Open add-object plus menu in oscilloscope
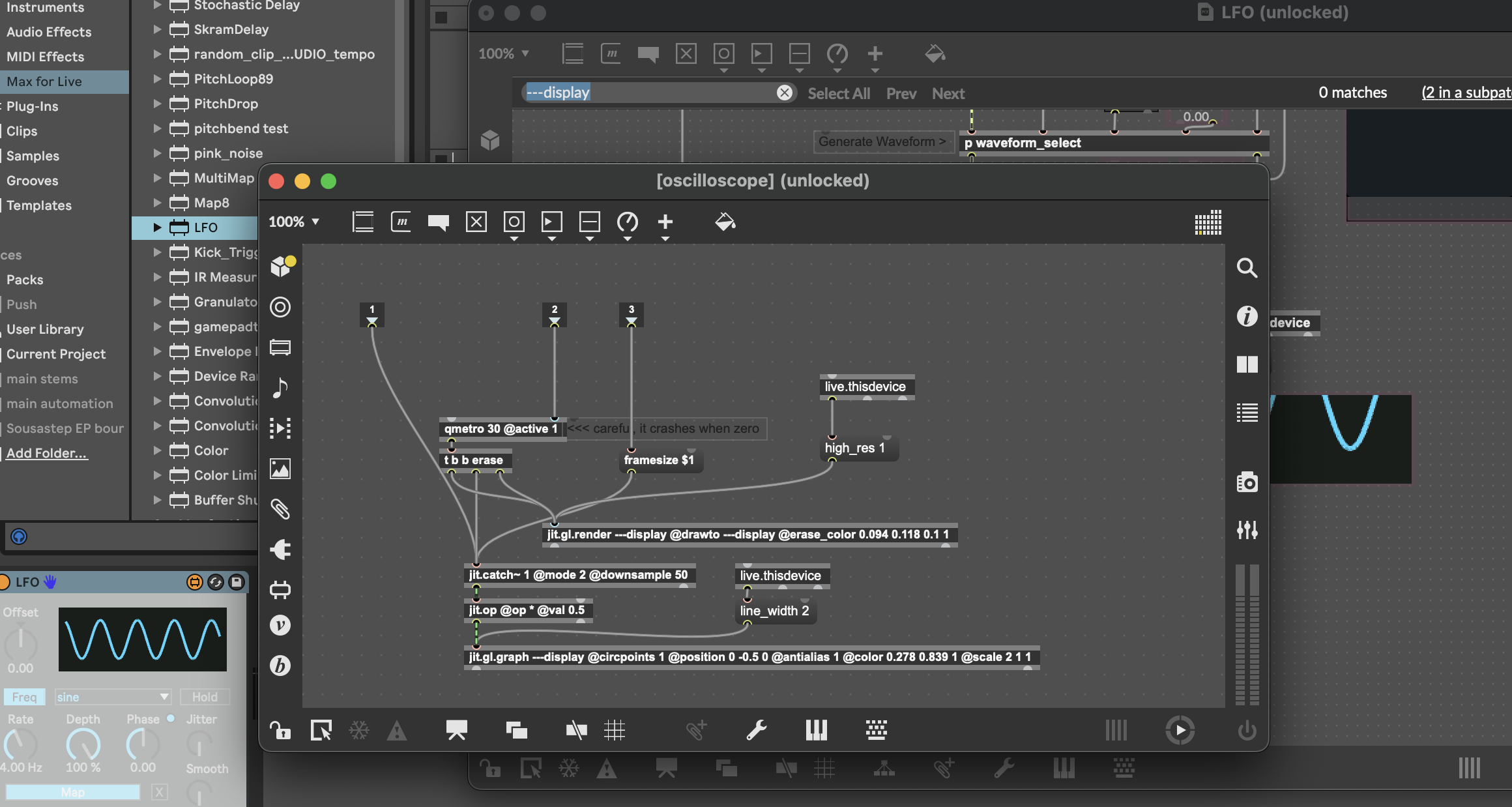This screenshot has height=807, width=1512. click(665, 222)
